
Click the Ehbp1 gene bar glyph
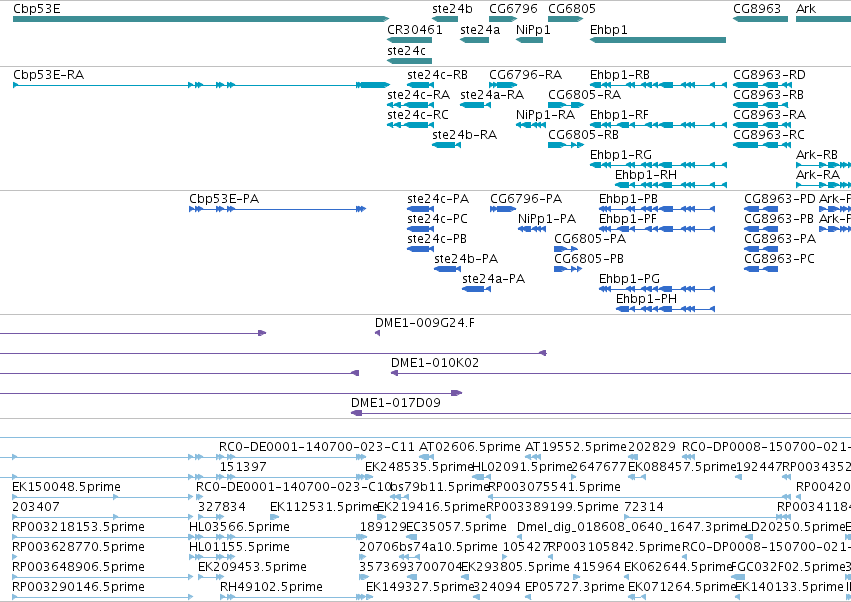[658, 40]
